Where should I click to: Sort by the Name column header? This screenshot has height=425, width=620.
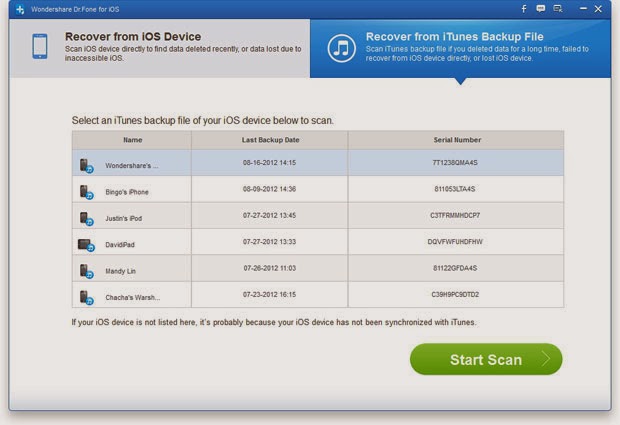pos(132,140)
